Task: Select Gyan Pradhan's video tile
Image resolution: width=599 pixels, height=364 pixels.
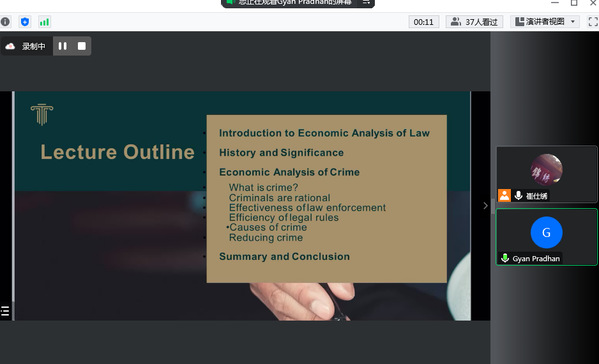Action: point(546,237)
